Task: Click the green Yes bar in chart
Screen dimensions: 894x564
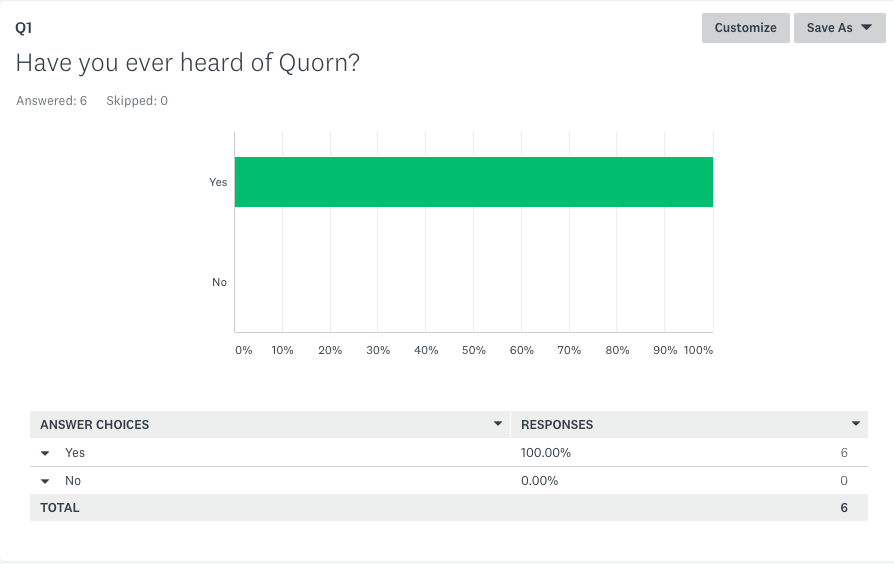Action: tap(473, 182)
